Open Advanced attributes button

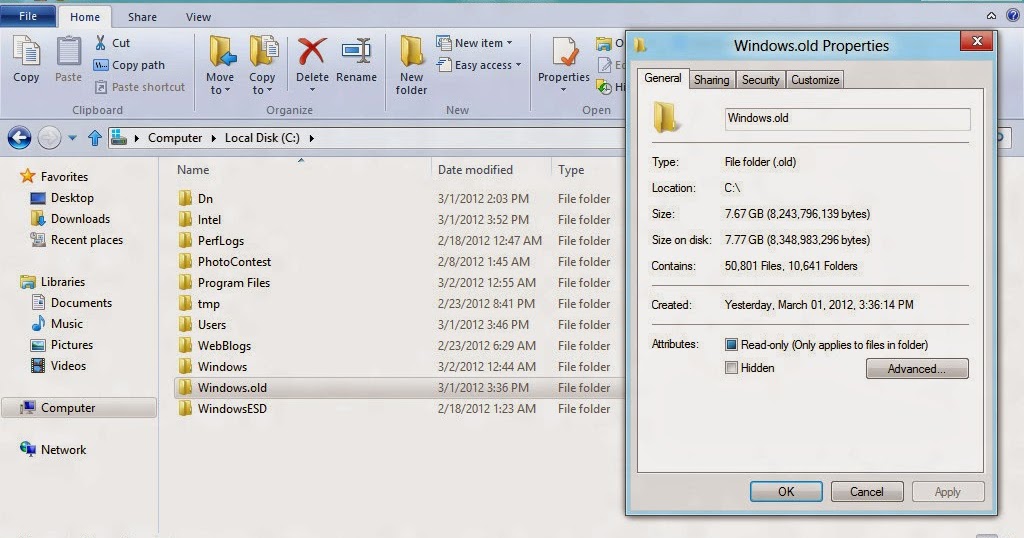[917, 369]
